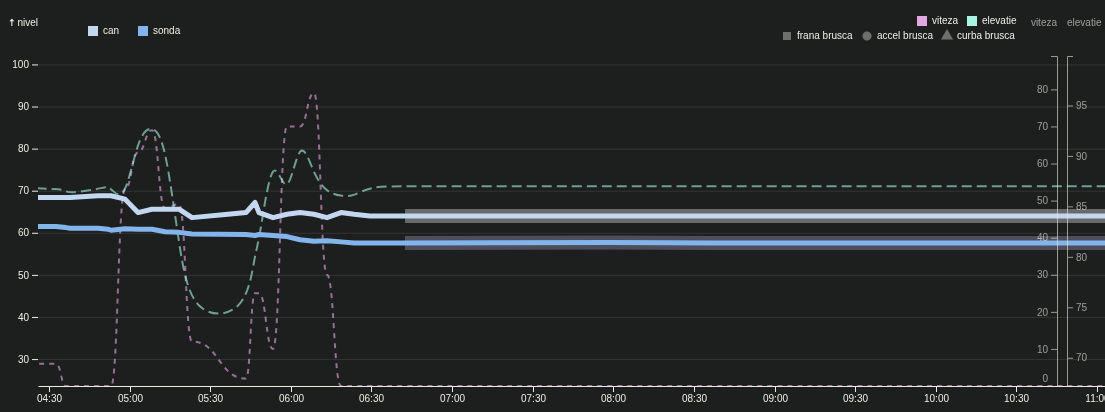Select the 'accel brusca' legend text
1105x412 pixels.
click(904, 36)
